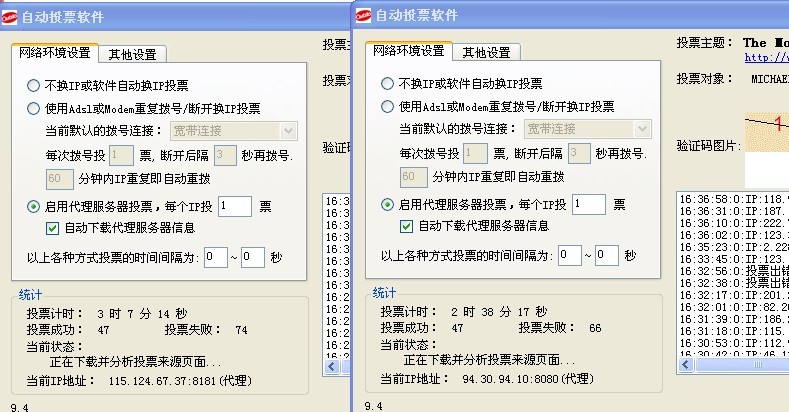Toggle 自动下载代理服务器信息 checkbox in right window
Viewport: 789px width, 412px height.
(x=406, y=226)
